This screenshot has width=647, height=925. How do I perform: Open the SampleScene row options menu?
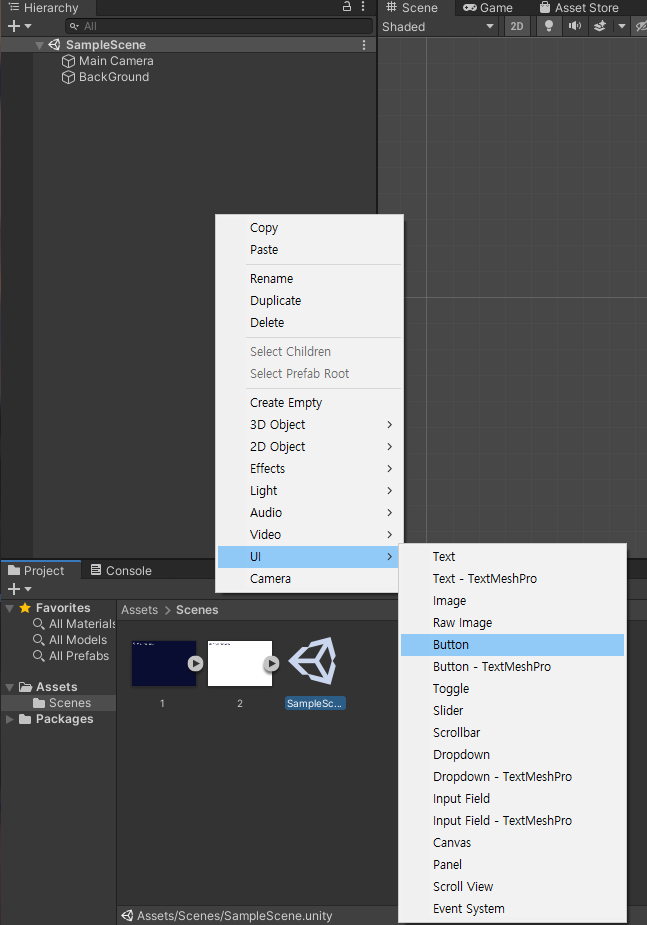364,45
